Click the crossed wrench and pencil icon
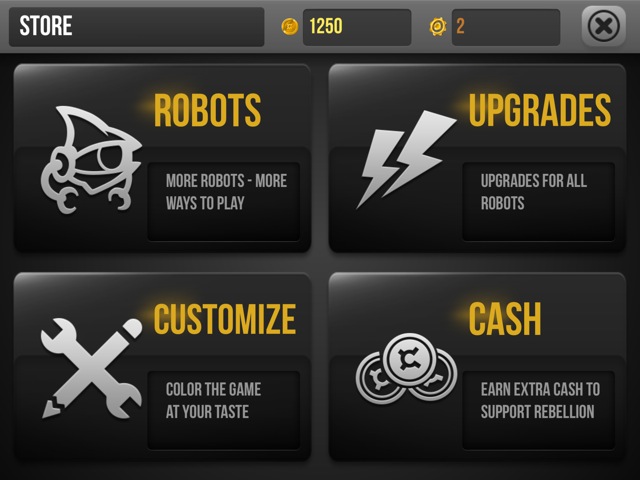 91,369
